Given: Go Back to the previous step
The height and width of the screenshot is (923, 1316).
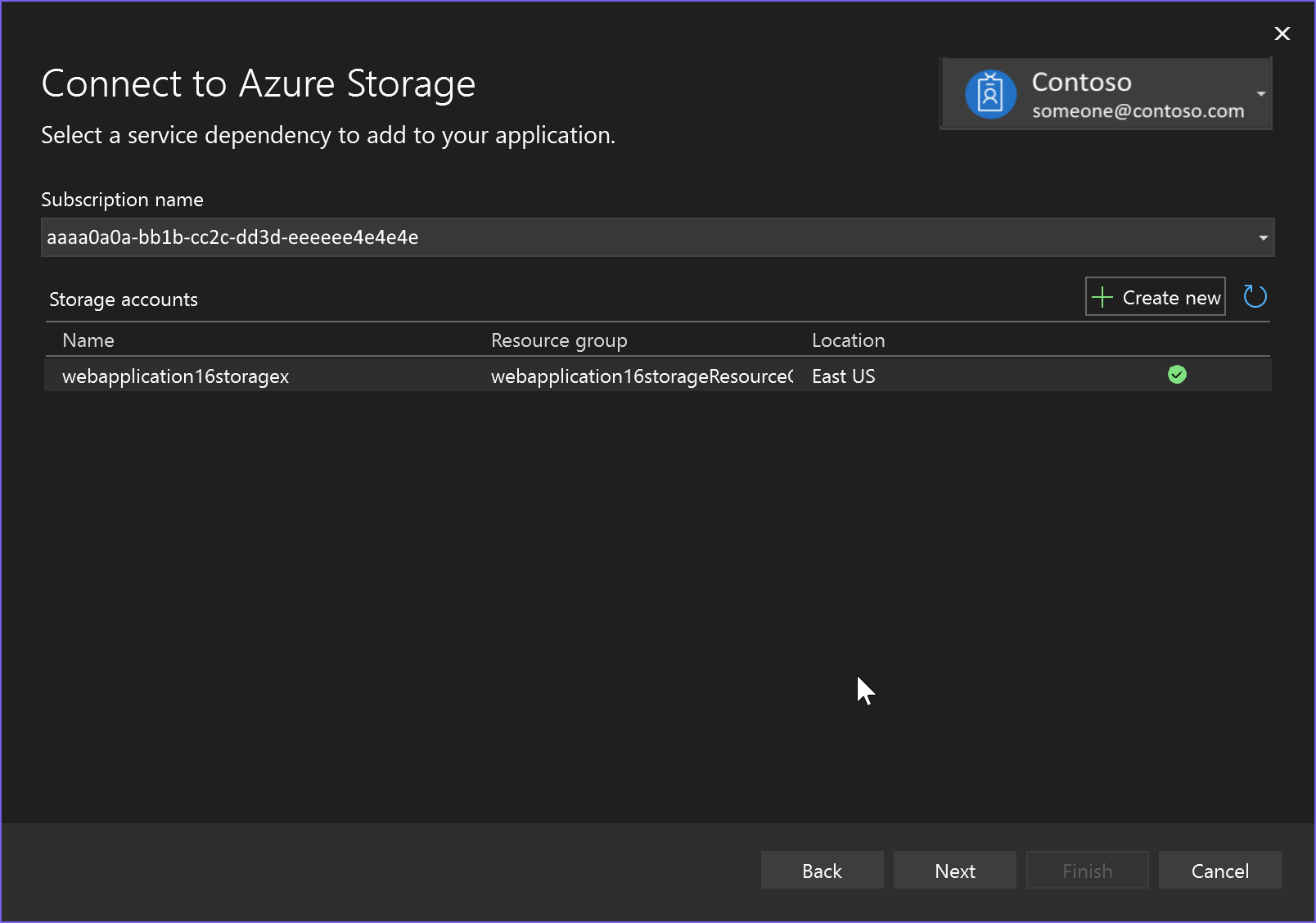Looking at the screenshot, I should 822,871.
